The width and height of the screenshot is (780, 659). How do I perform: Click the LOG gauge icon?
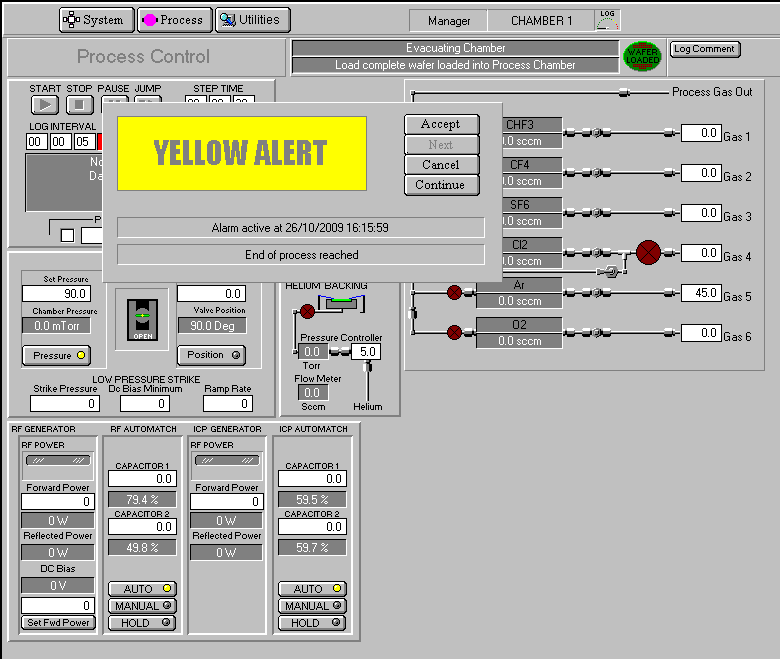[x=607, y=19]
